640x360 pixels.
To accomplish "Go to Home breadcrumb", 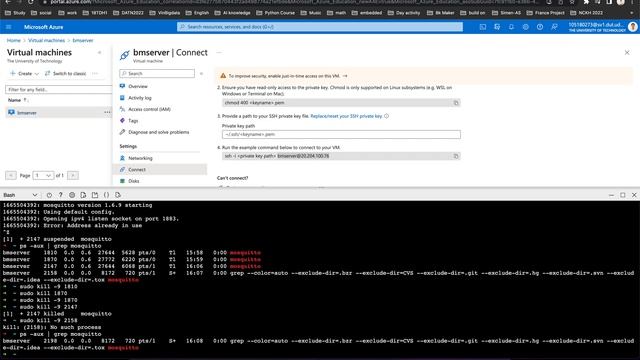I will pos(13,40).
